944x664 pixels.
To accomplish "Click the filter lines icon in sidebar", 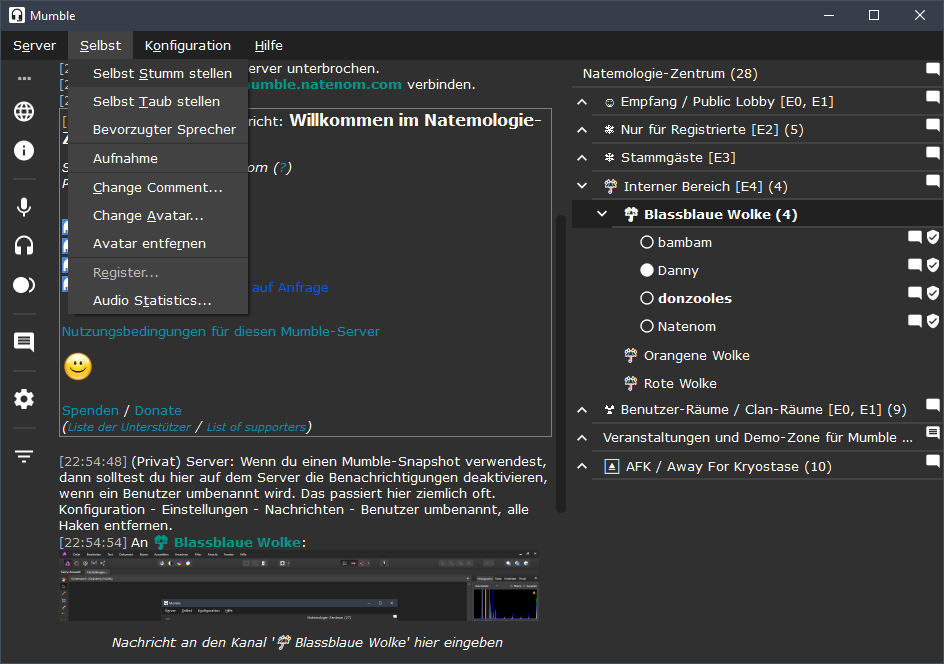I will coord(24,456).
